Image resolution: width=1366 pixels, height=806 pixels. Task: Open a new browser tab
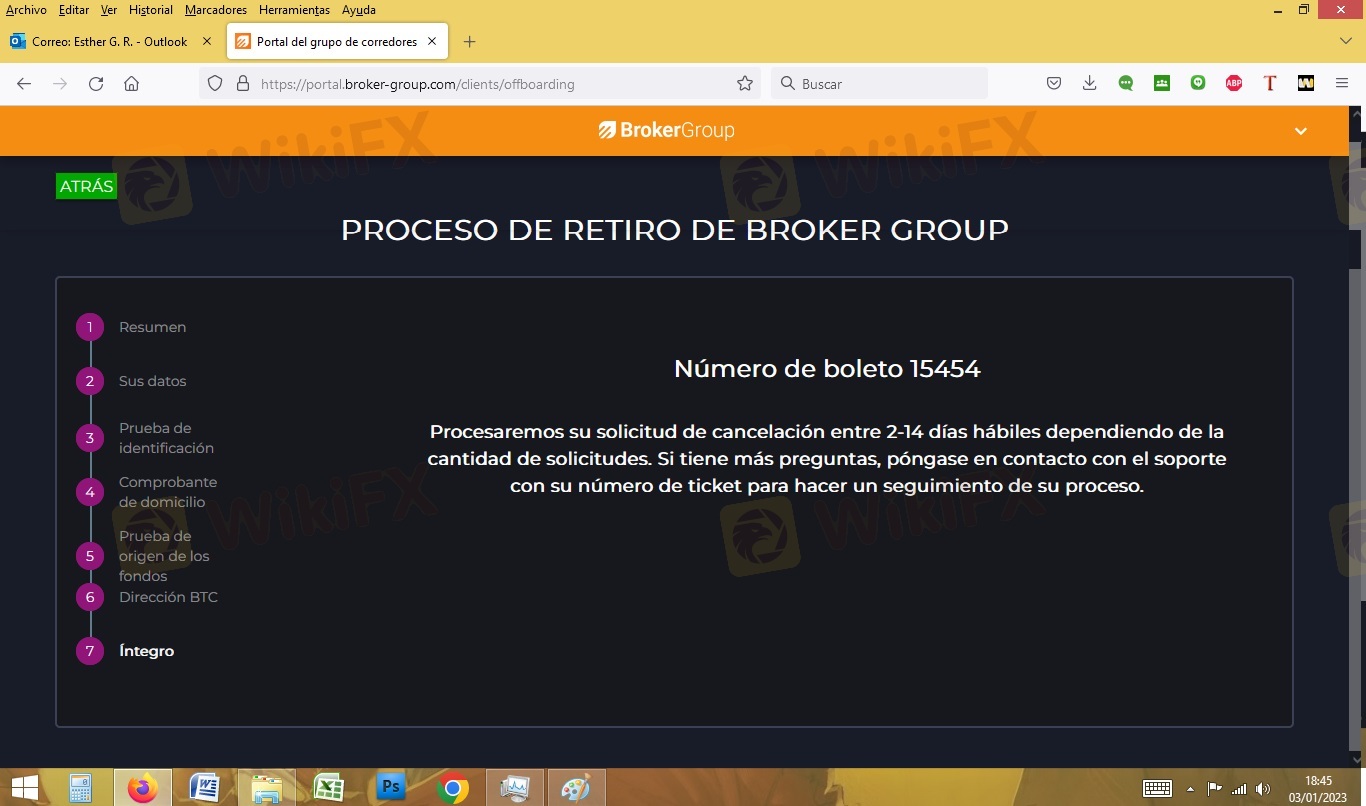(470, 42)
